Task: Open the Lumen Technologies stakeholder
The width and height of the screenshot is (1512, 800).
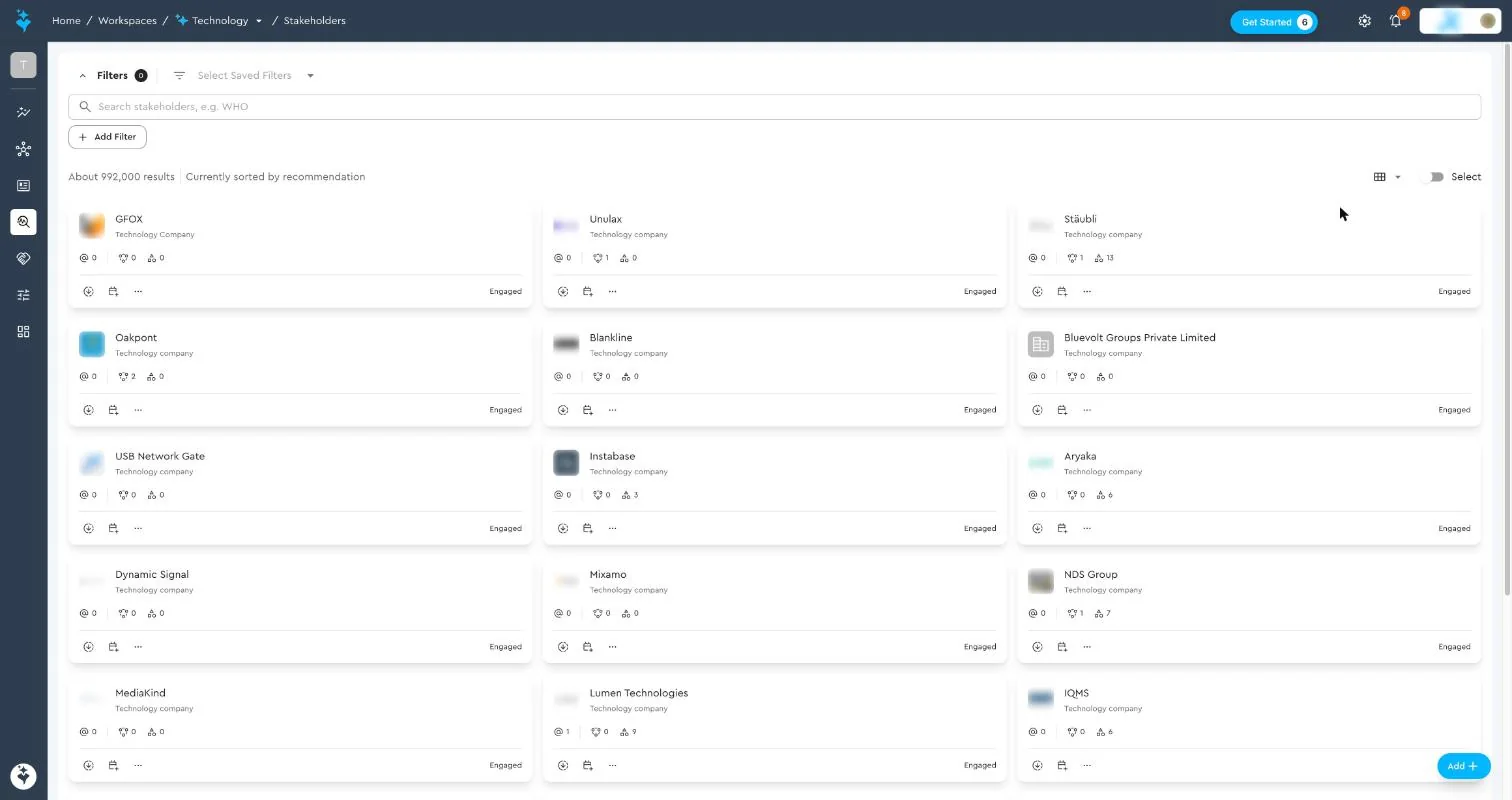Action: coord(638,693)
